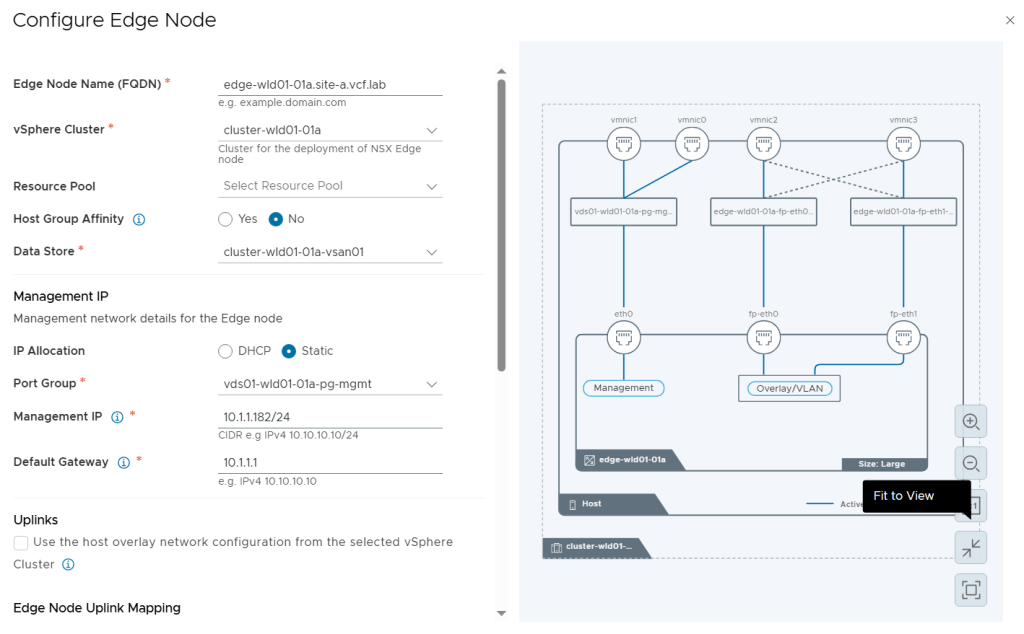Screen dimensions: 1024x634
Task: Open the Port Group dropdown
Action: point(330,384)
